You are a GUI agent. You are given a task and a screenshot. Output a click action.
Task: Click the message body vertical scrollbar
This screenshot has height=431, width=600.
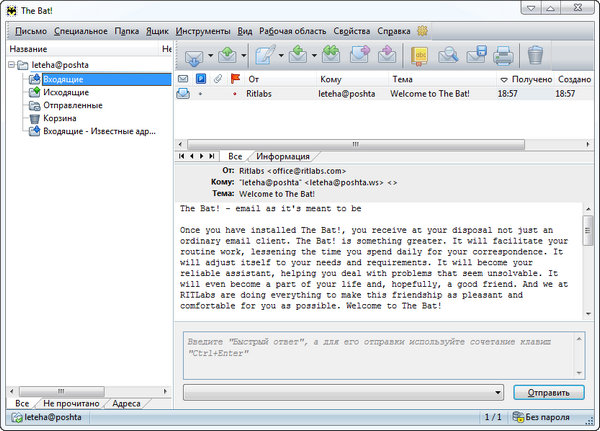587,260
